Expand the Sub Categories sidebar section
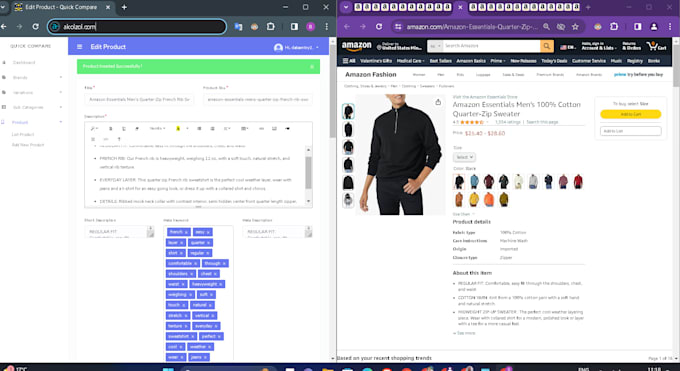The width and height of the screenshot is (680, 371). [61, 107]
